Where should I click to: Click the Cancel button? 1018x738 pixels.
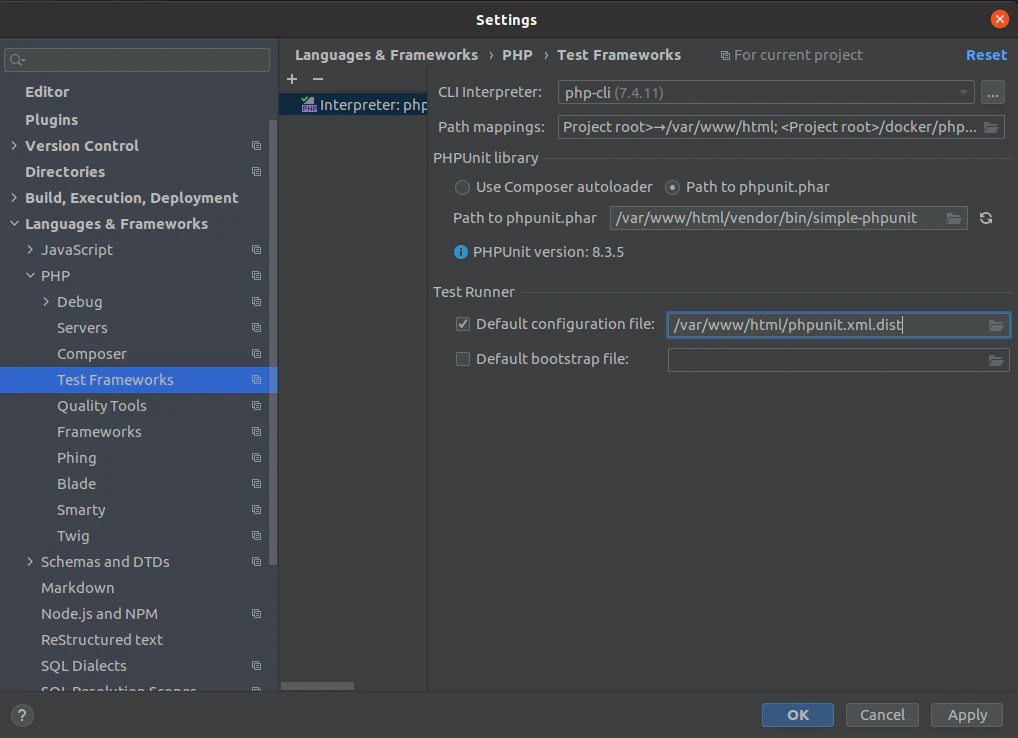point(882,715)
